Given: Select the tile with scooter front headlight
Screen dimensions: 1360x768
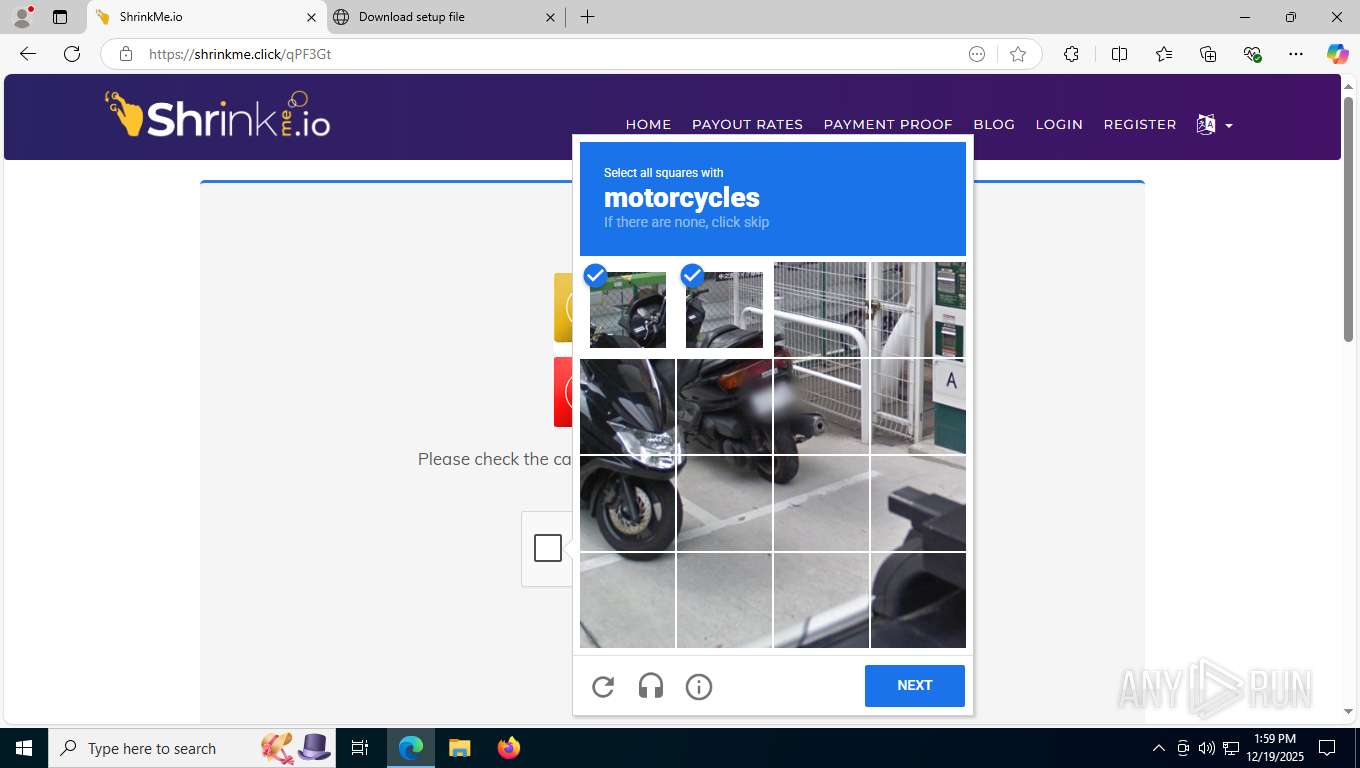Looking at the screenshot, I should (x=628, y=407).
